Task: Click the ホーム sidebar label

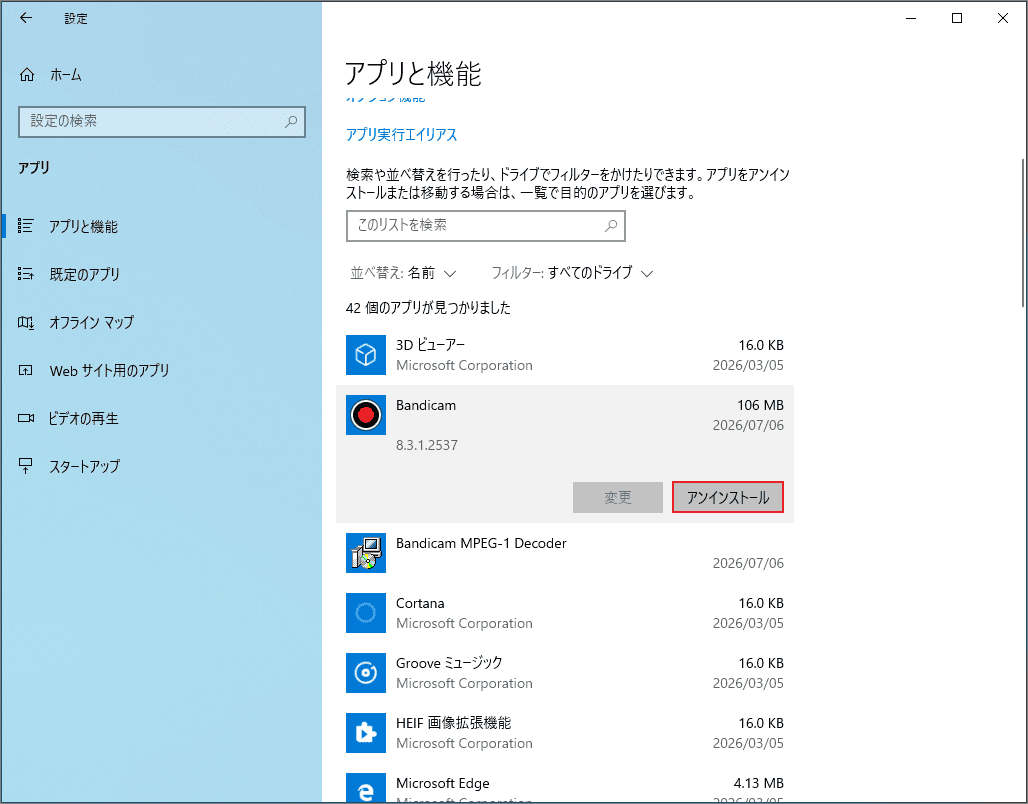Action: coord(66,75)
